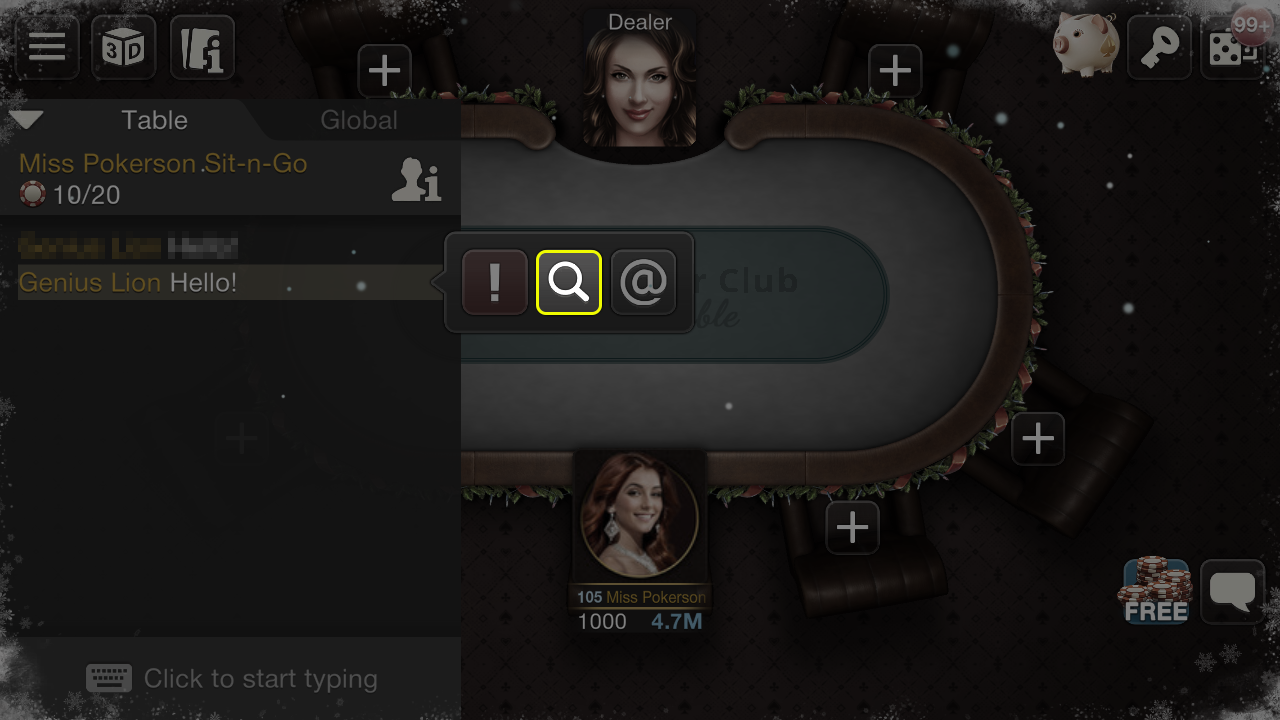Viewport: 1280px width, 720px height.
Task: Click the key icon
Action: tap(1160, 47)
